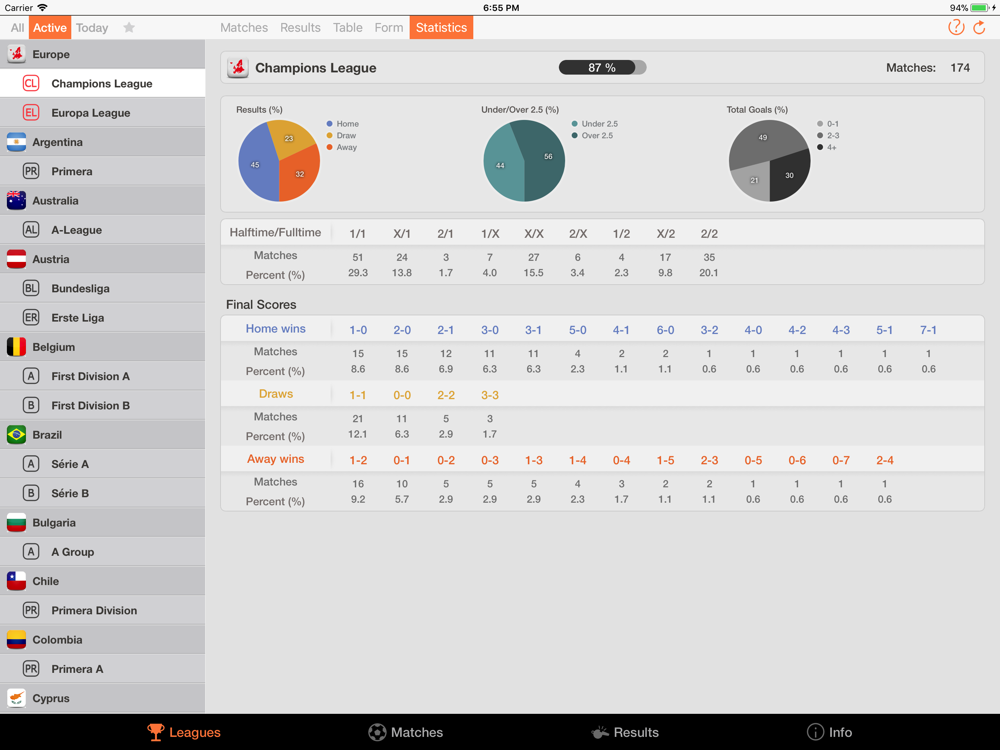Screen dimensions: 1000x750
Task: Tap the Results (%) pie chart
Action: 279,161
